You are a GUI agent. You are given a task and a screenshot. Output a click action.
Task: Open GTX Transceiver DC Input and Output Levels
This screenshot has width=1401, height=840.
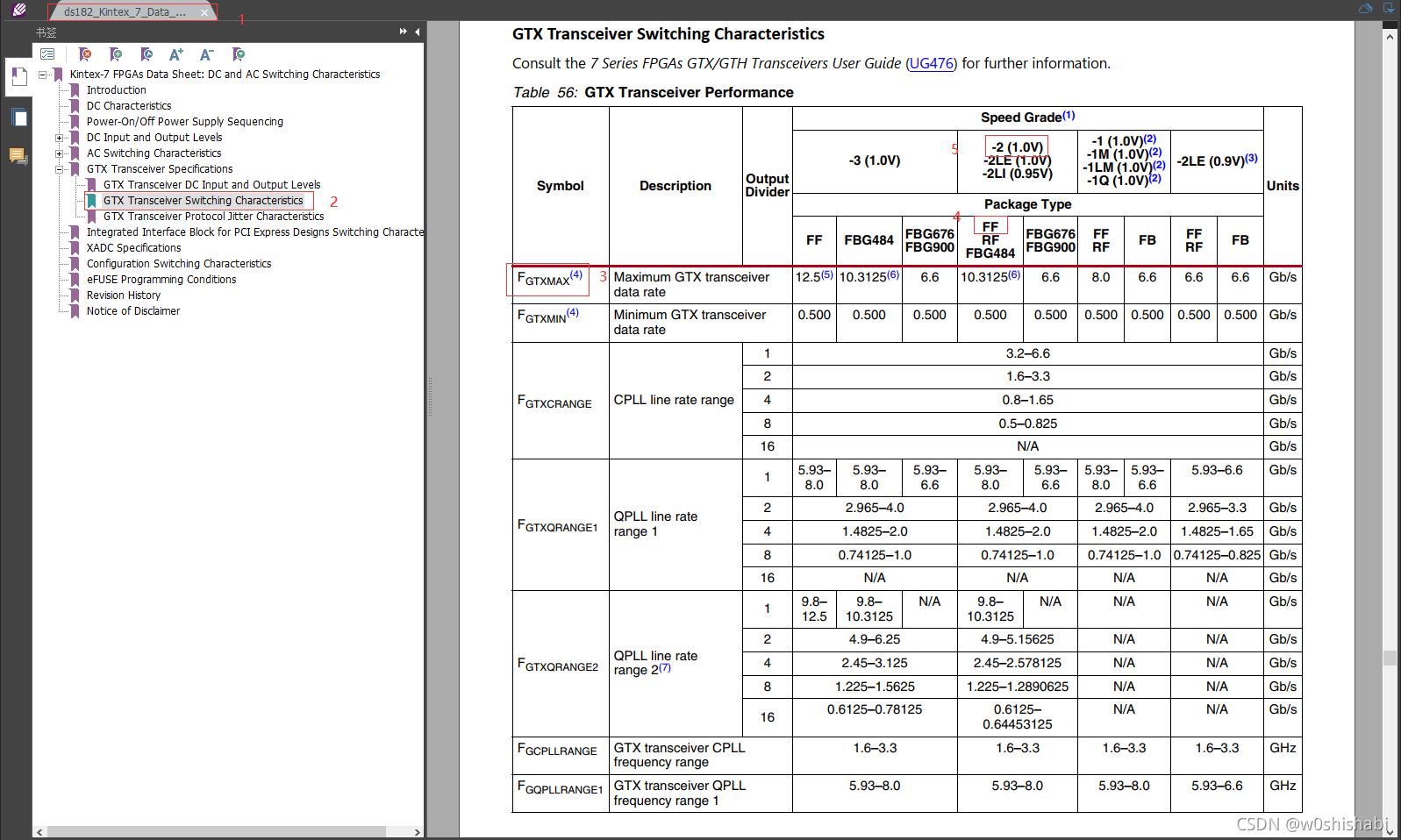coord(211,185)
